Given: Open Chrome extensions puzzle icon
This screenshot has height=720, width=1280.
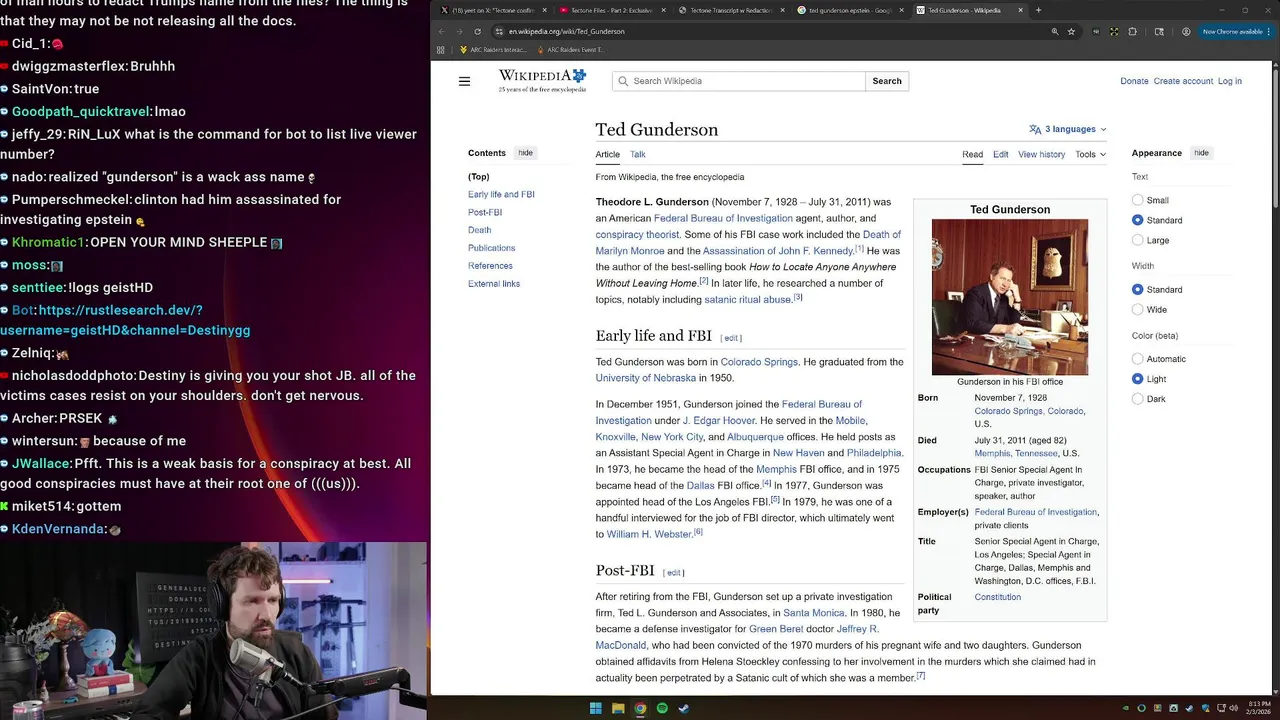Looking at the screenshot, I should [1132, 31].
